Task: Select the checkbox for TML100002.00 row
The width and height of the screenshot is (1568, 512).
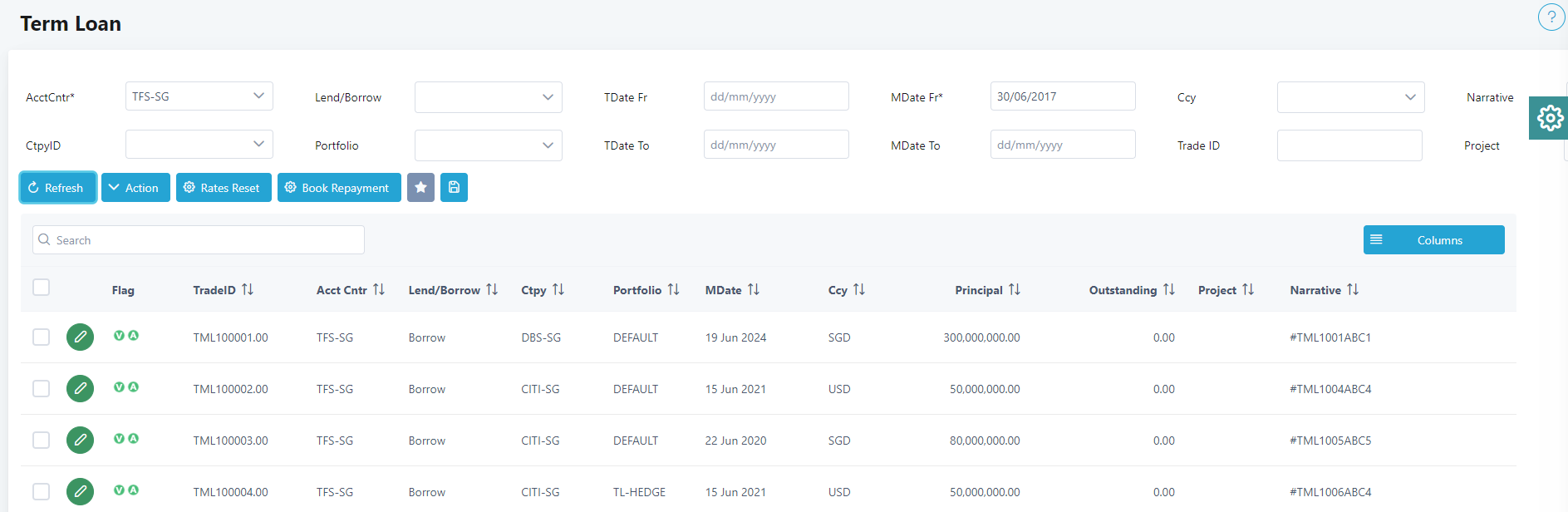Action: pos(41,389)
